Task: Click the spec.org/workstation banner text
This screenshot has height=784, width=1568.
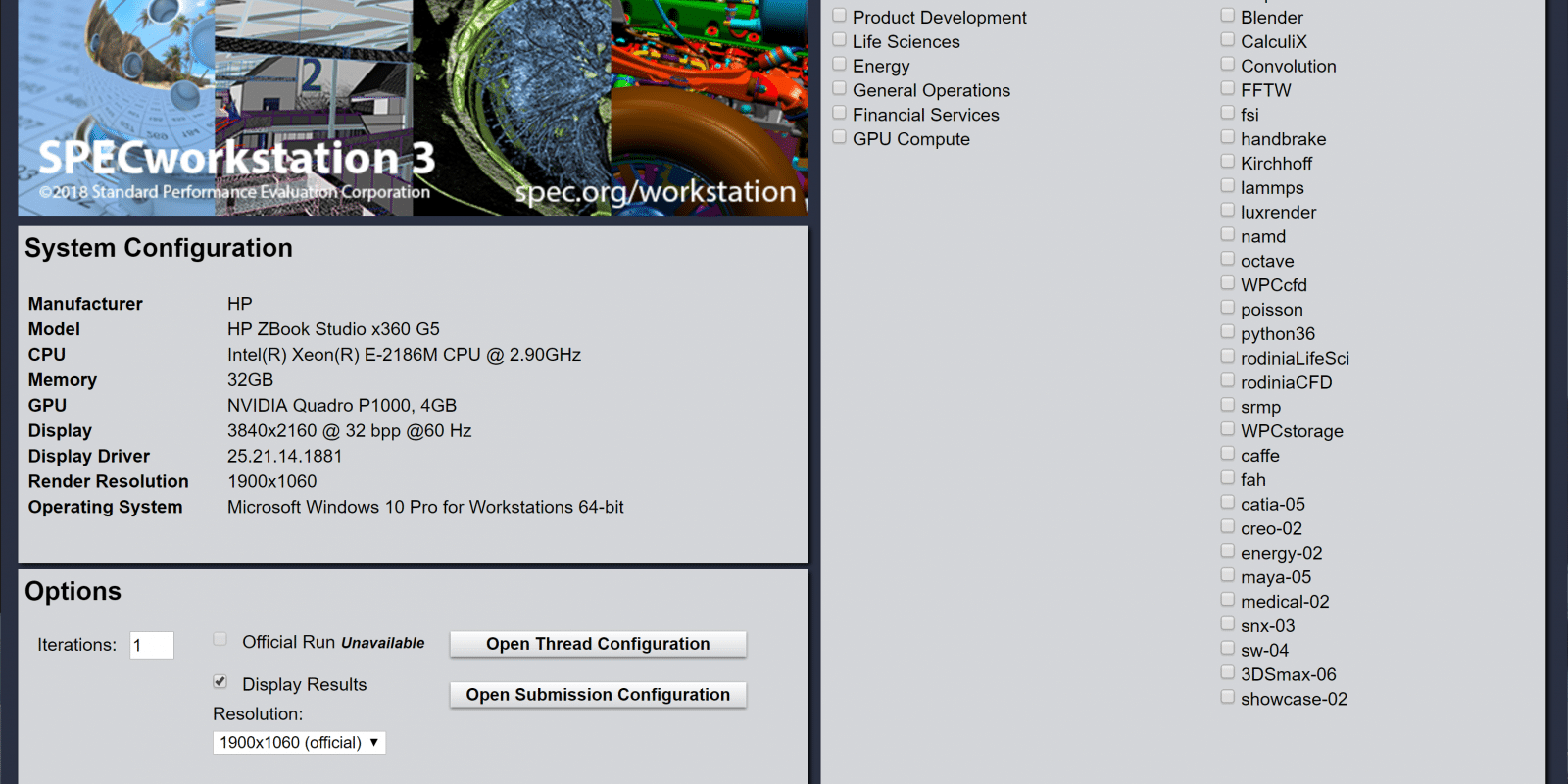Action: pyautogui.click(x=656, y=192)
